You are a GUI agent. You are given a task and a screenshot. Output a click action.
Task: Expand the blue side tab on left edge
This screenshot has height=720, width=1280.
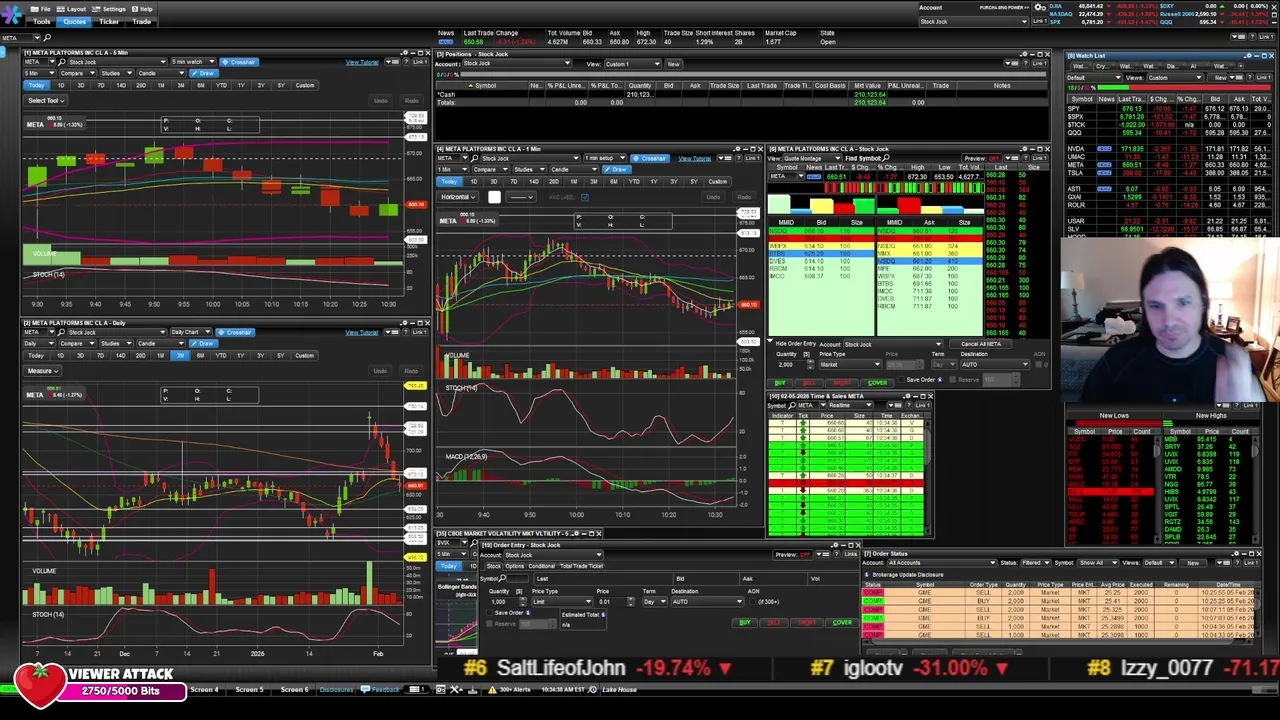tap(4, 50)
